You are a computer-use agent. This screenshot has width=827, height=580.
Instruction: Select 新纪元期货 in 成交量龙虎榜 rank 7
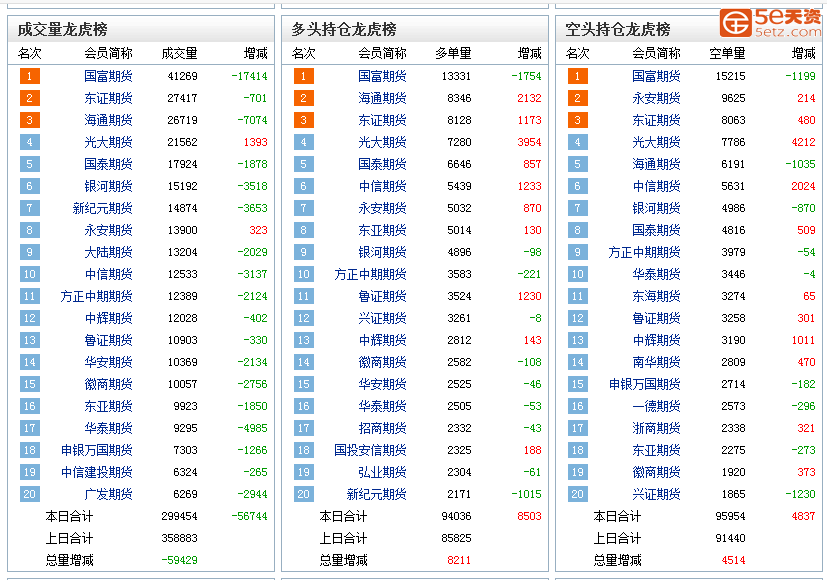coord(102,208)
